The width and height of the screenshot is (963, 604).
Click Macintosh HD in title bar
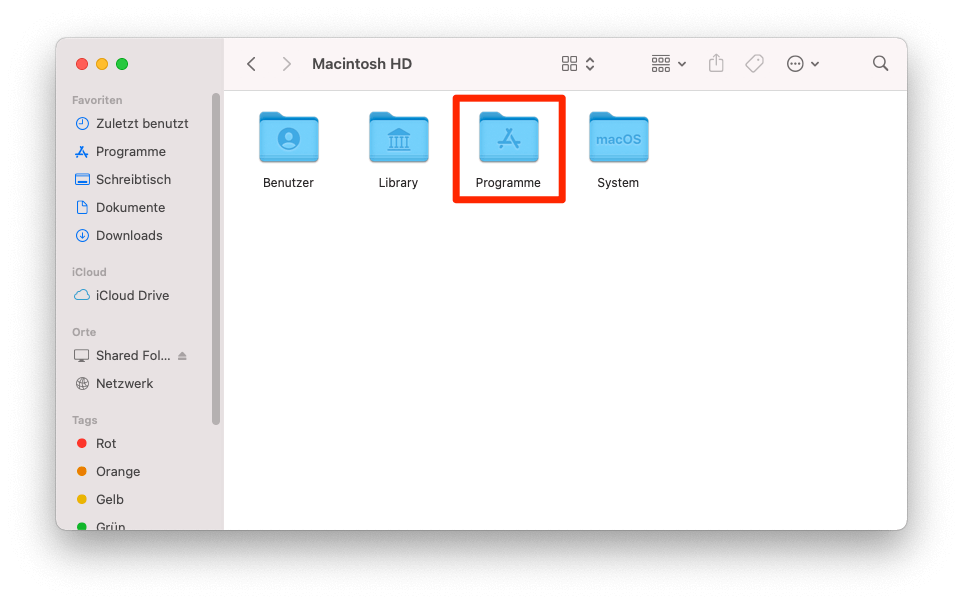coord(361,63)
